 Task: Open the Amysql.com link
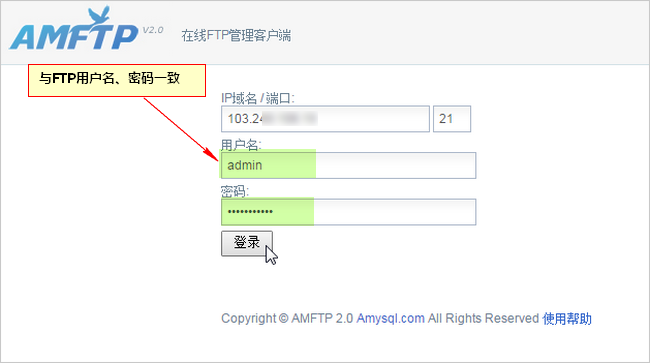click(x=390, y=318)
